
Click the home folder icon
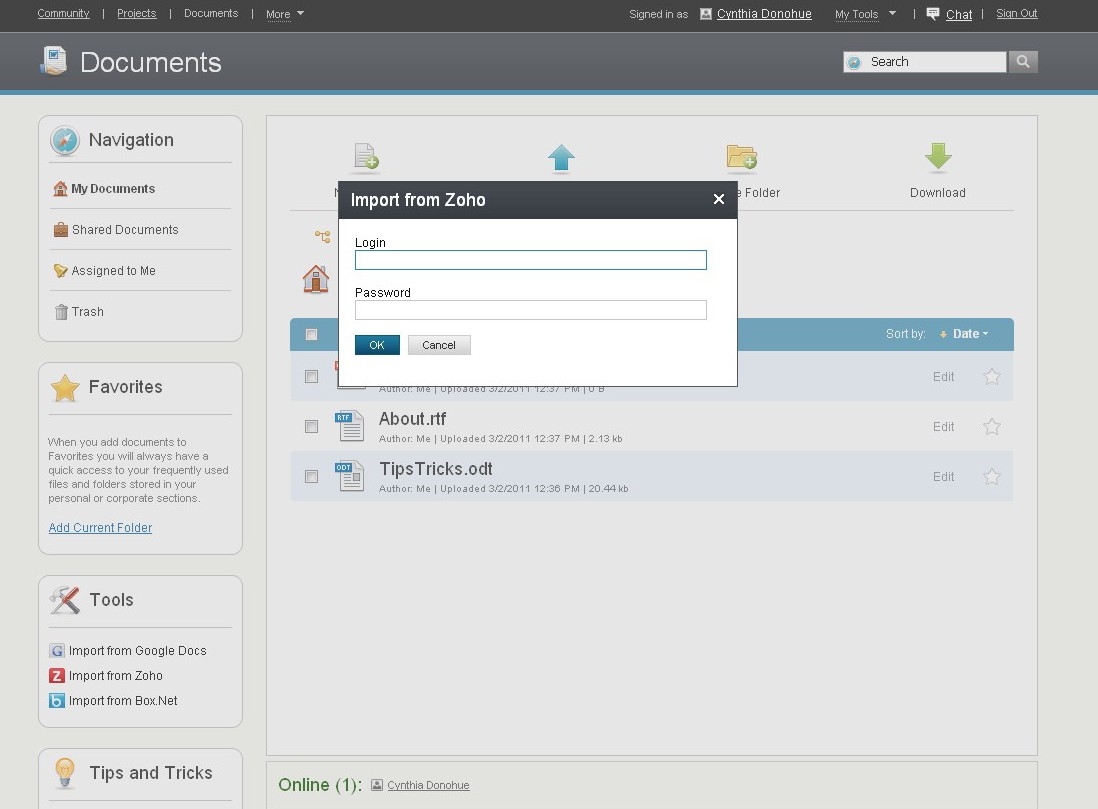pyautogui.click(x=316, y=279)
